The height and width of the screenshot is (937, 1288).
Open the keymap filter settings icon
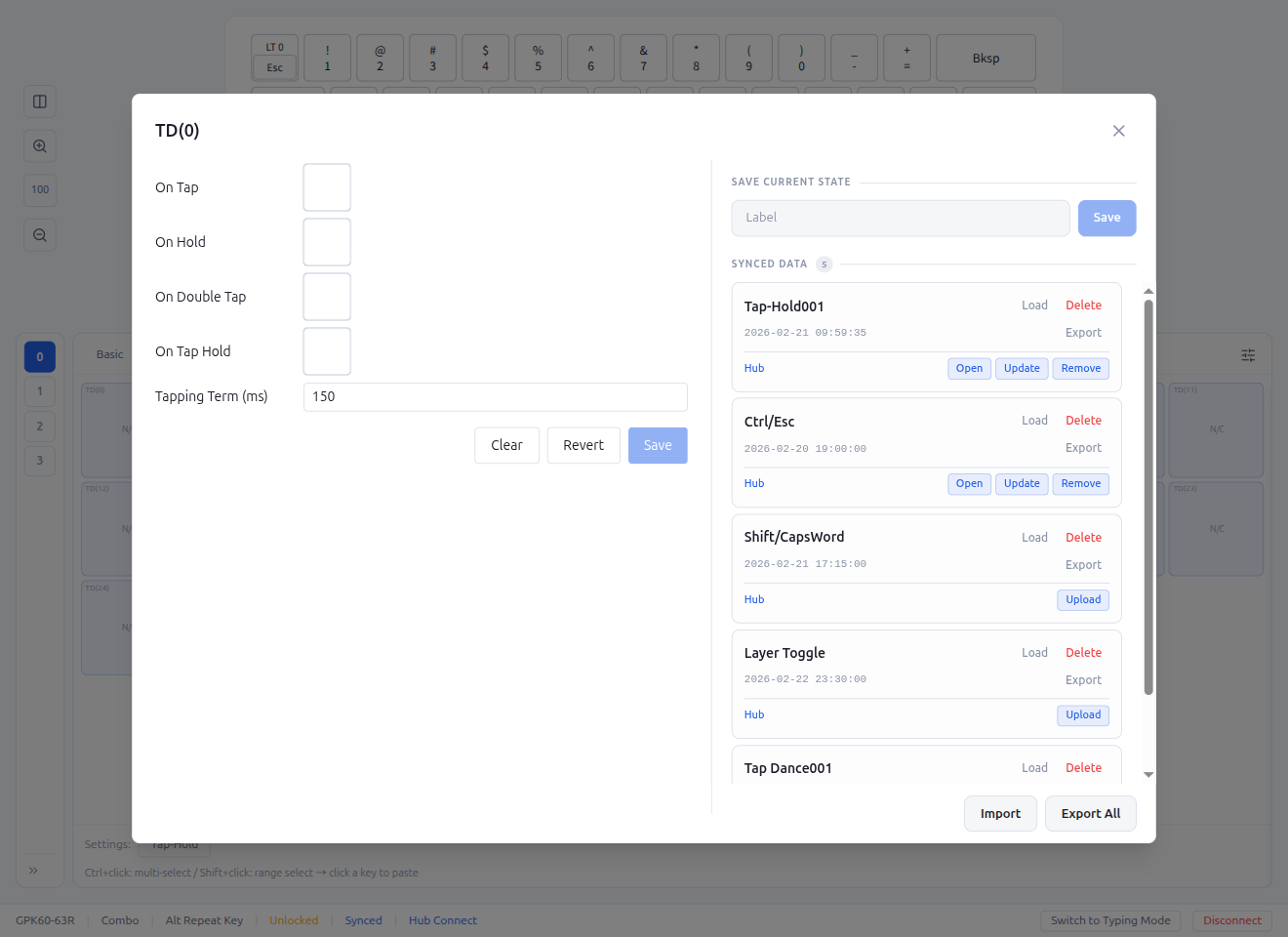(x=1248, y=354)
